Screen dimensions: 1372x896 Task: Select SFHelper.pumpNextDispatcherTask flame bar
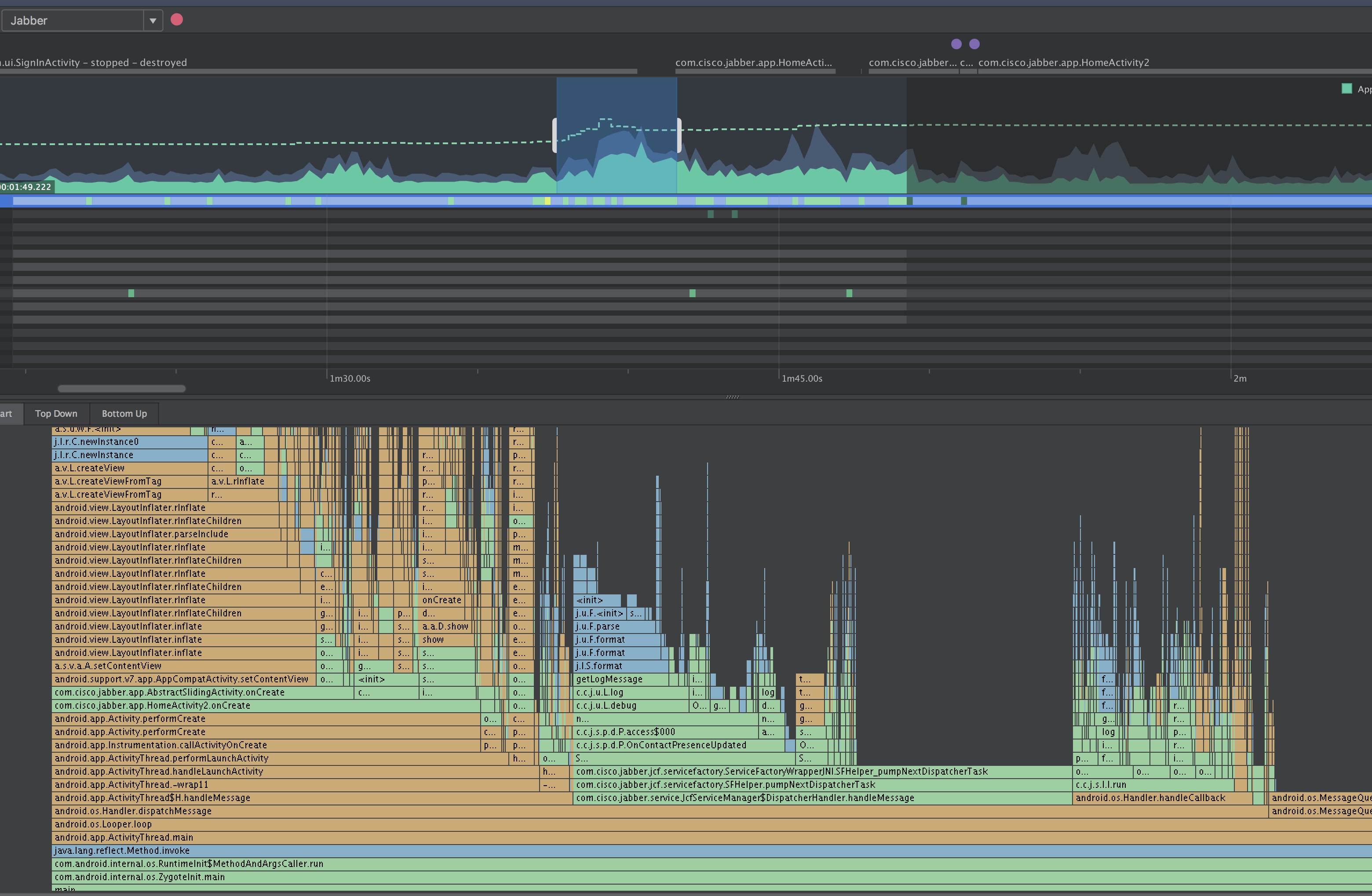pos(823,785)
